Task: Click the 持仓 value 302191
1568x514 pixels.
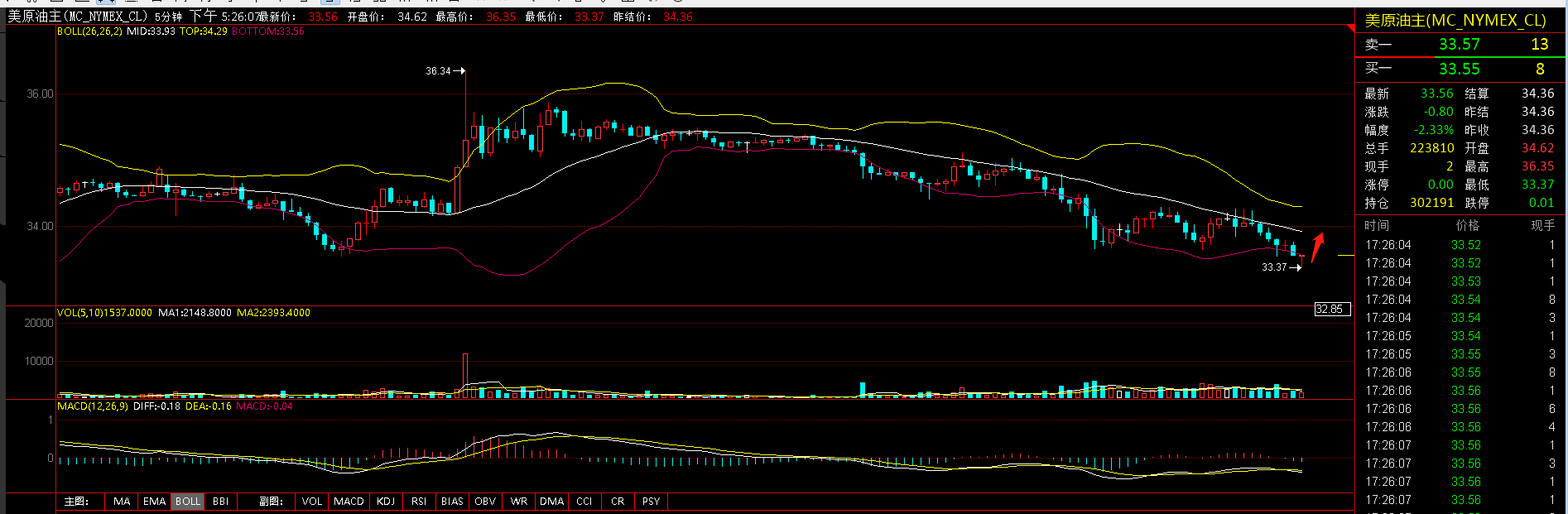Action: coord(1431,203)
